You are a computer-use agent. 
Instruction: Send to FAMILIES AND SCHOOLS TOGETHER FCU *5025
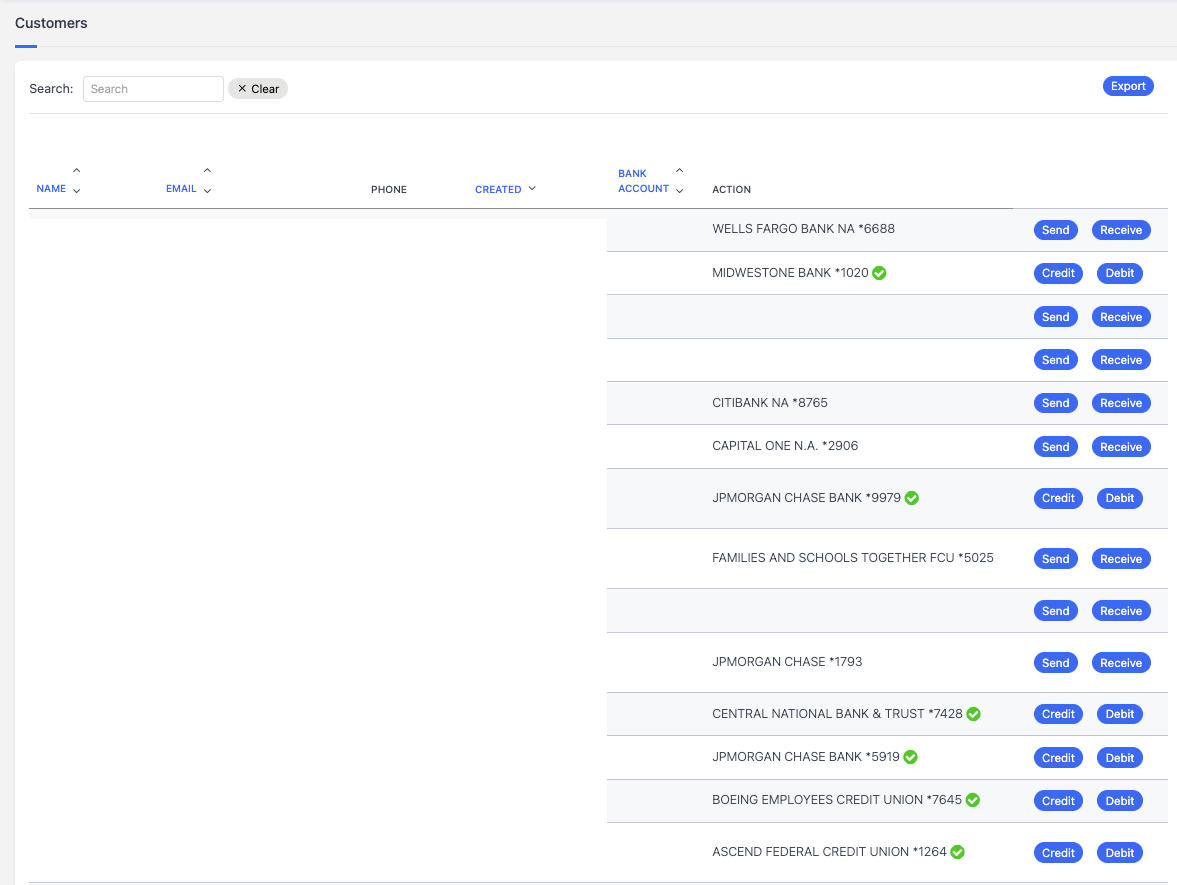[1055, 558]
